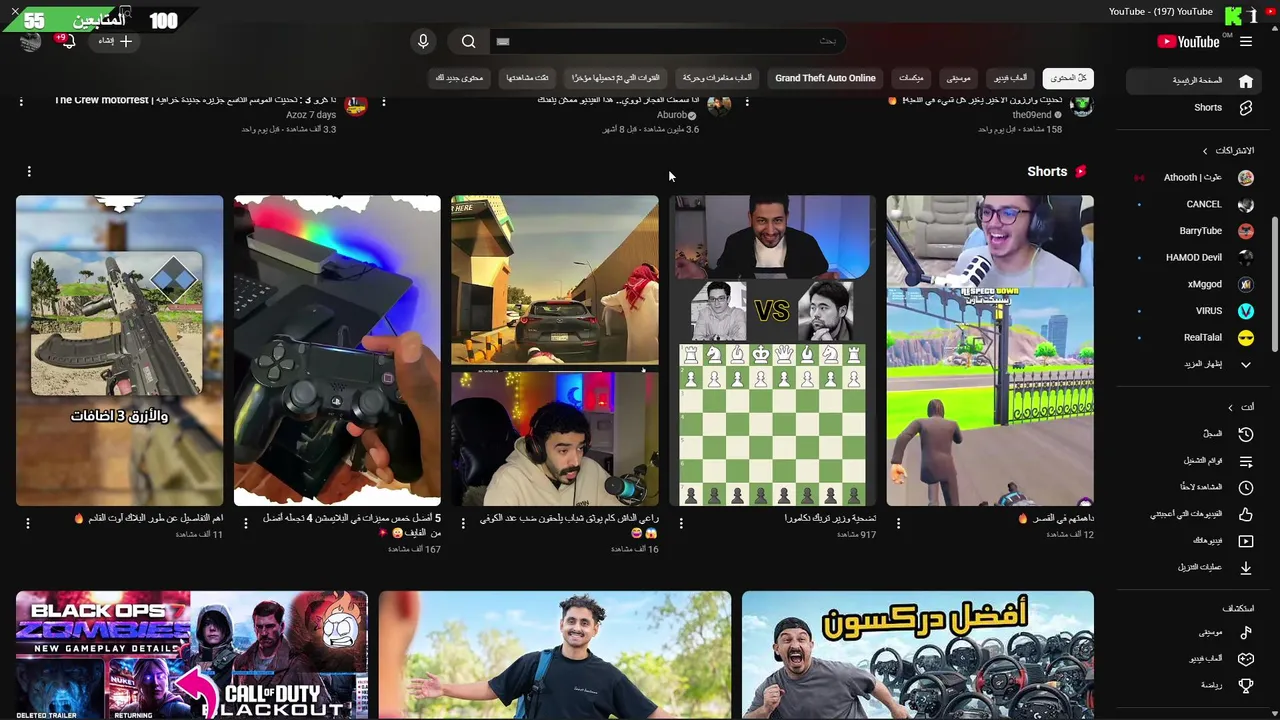Open the Black Ops Zombies video thumbnail
Image resolution: width=1280 pixels, height=720 pixels.
pos(192,655)
